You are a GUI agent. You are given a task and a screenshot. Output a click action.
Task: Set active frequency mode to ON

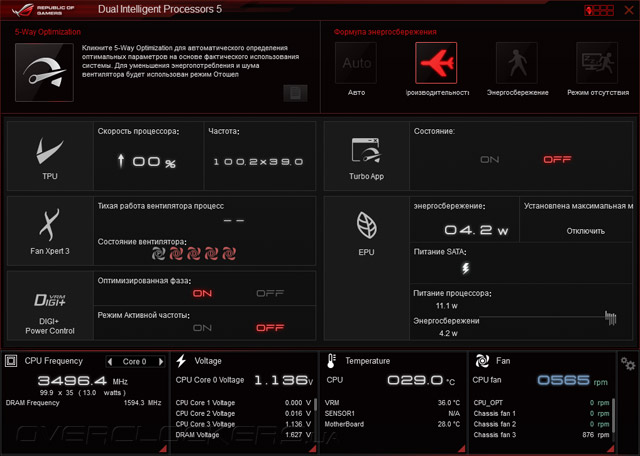tap(202, 328)
